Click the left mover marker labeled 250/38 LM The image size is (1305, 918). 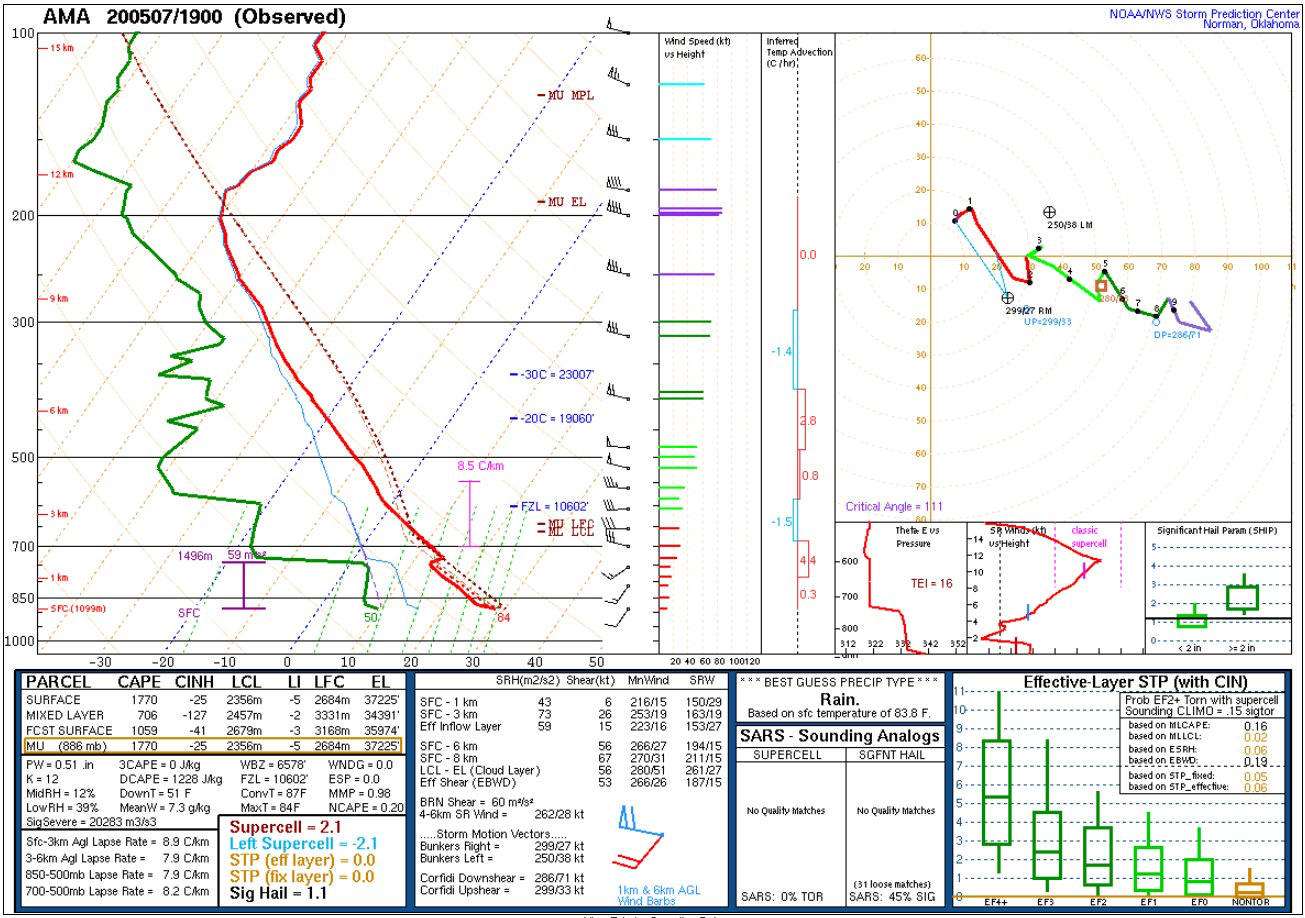tap(1049, 212)
